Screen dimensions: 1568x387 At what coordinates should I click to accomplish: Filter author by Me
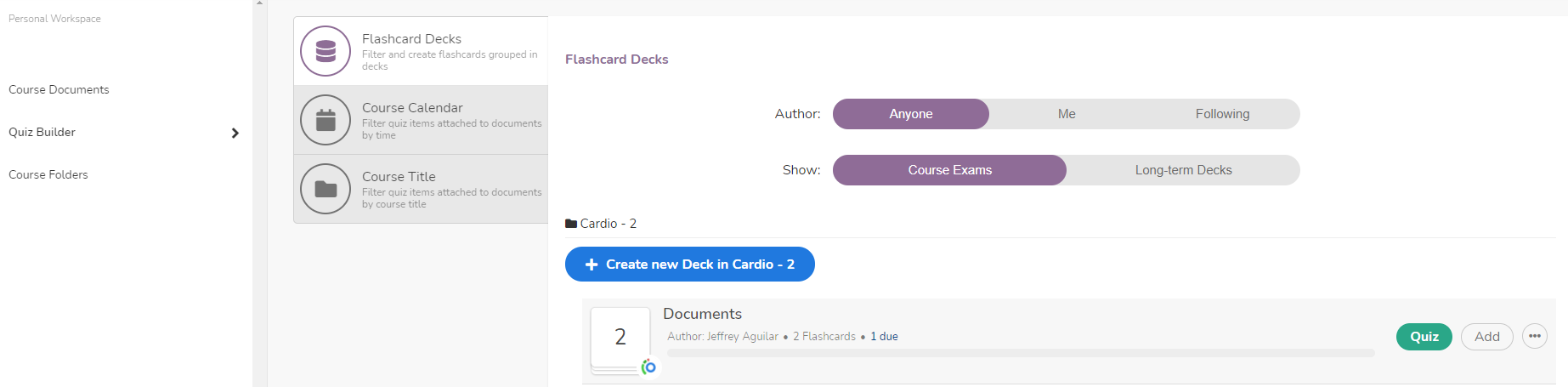1067,114
